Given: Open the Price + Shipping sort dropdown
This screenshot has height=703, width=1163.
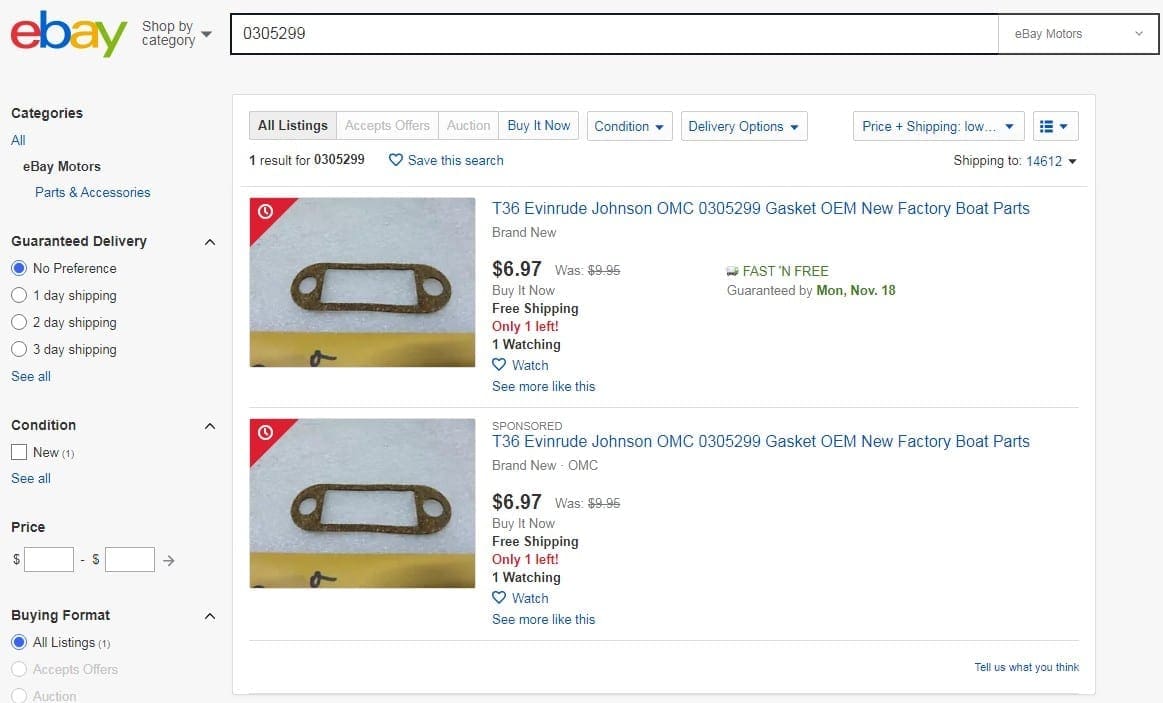Looking at the screenshot, I should (x=938, y=126).
